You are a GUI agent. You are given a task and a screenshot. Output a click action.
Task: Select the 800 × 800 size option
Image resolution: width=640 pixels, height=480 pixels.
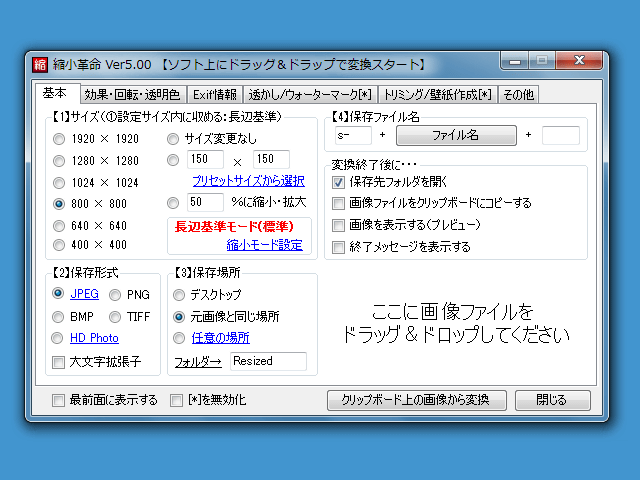[x=59, y=204]
